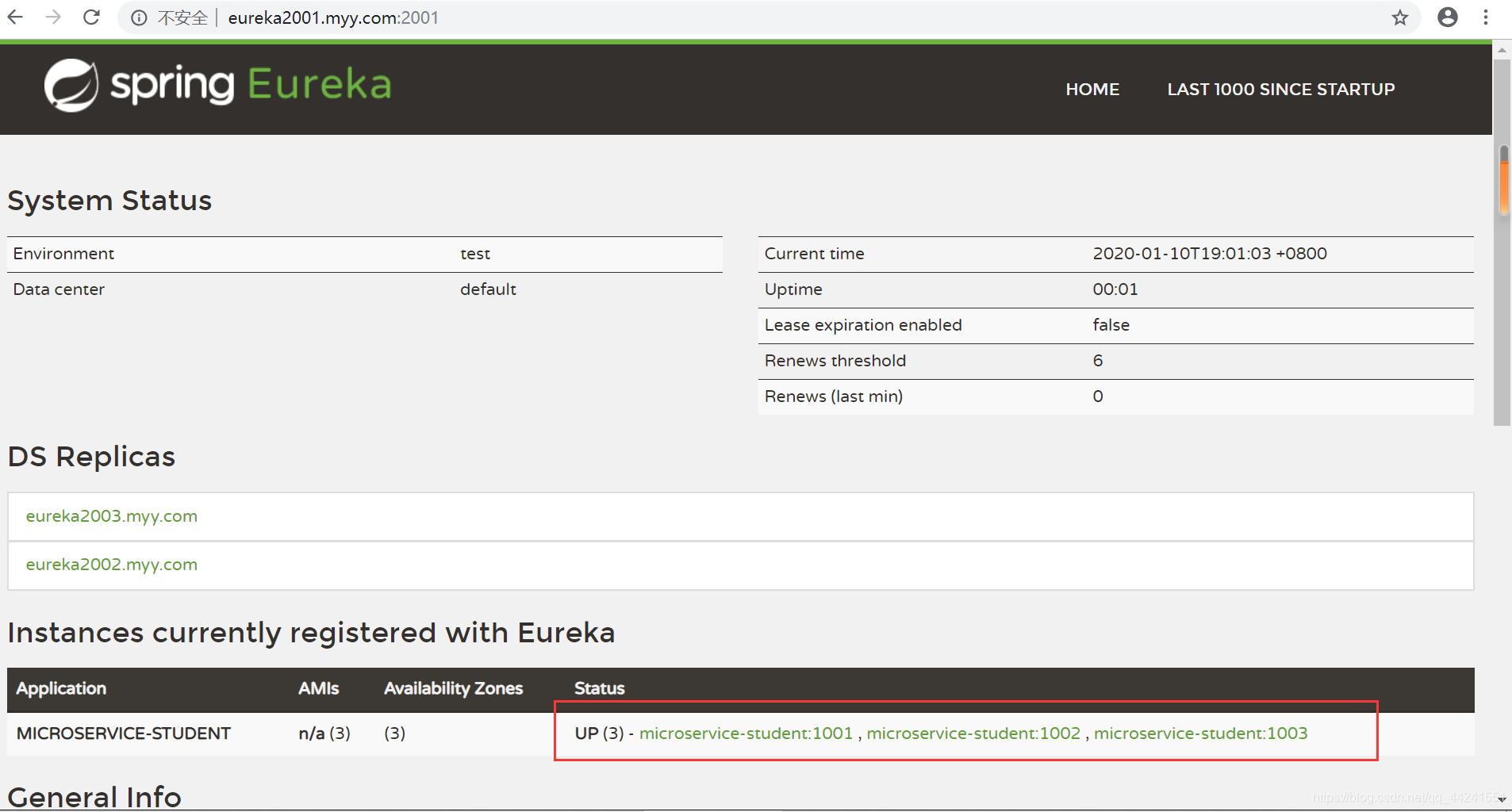Go back using browser back arrow
Viewport: 1512px width, 812px height.
point(15,17)
